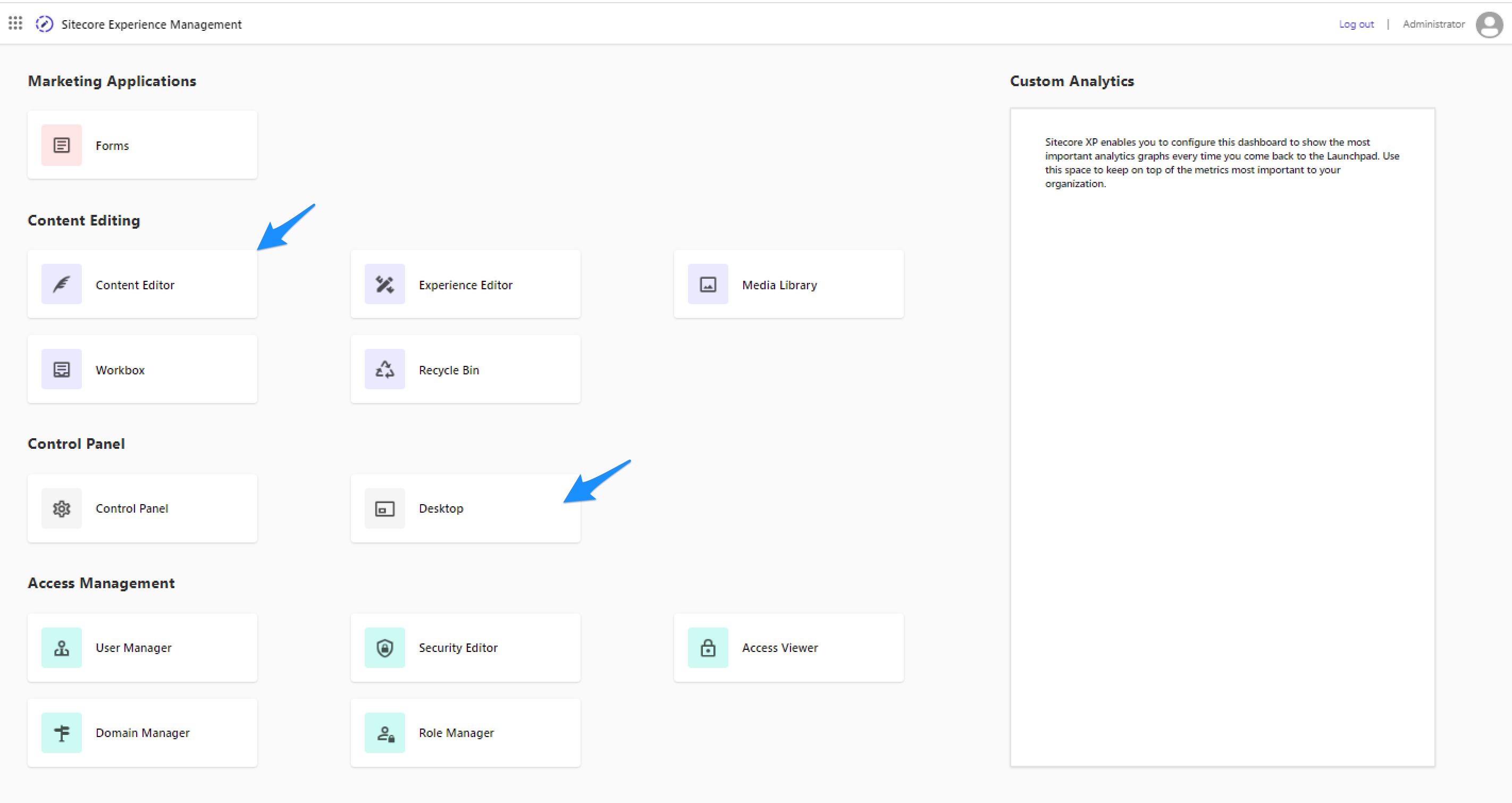Open the Forms application label
The image size is (1512, 803).
[x=112, y=146]
